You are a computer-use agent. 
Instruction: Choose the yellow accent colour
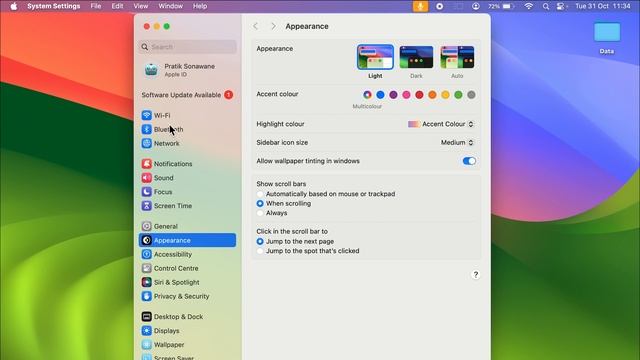[445, 95]
